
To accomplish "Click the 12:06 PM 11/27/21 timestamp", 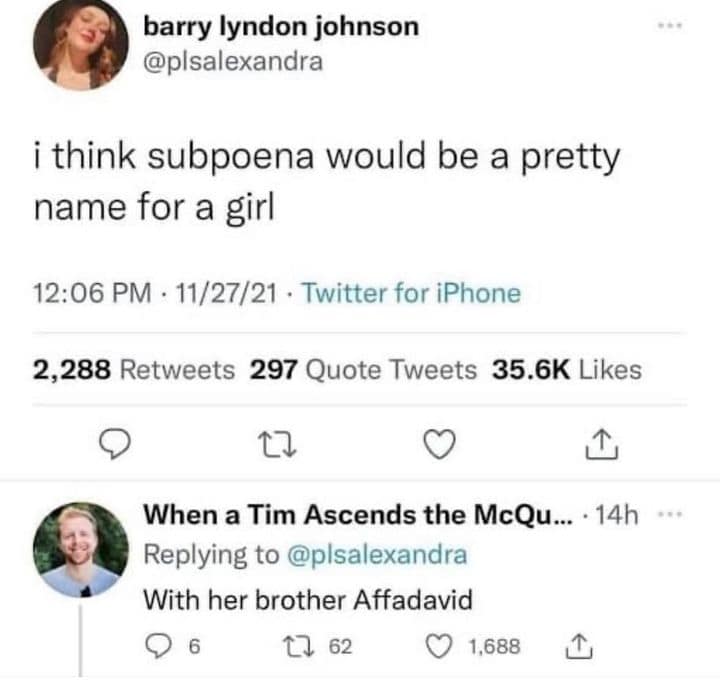I will tap(155, 293).
